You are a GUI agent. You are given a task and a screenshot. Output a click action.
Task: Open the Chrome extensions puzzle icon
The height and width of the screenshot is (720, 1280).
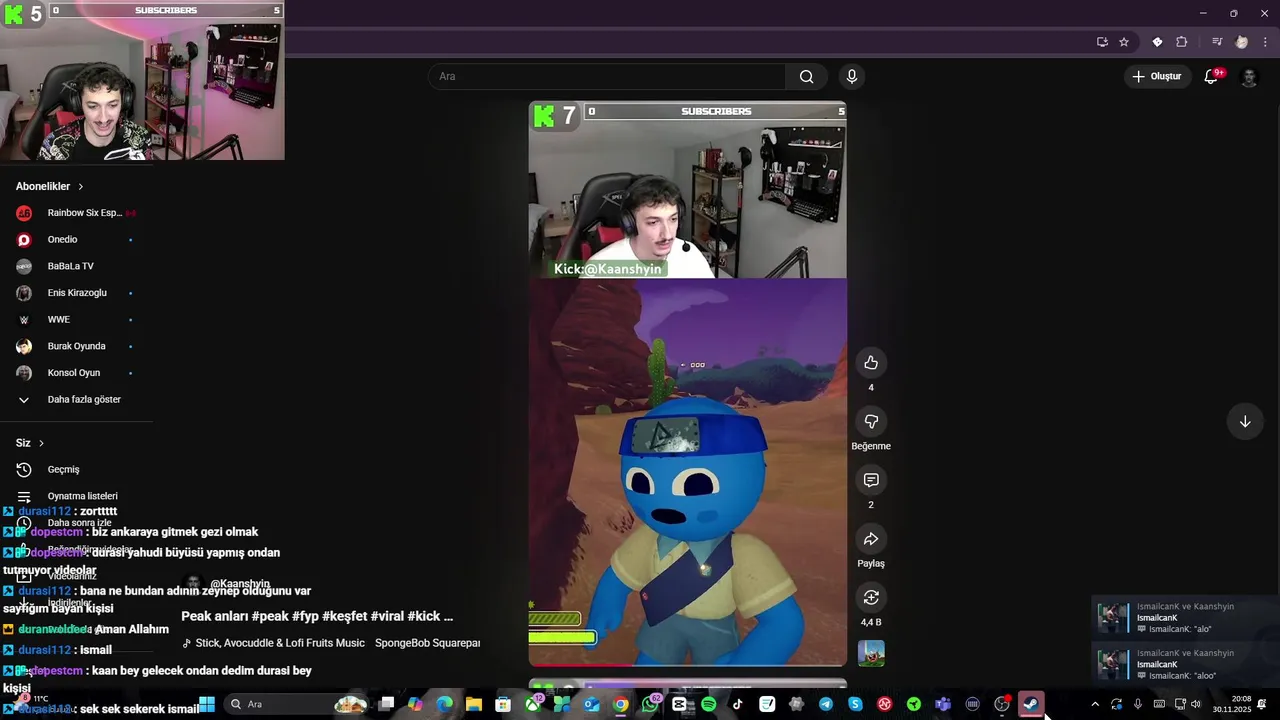click(x=1182, y=42)
